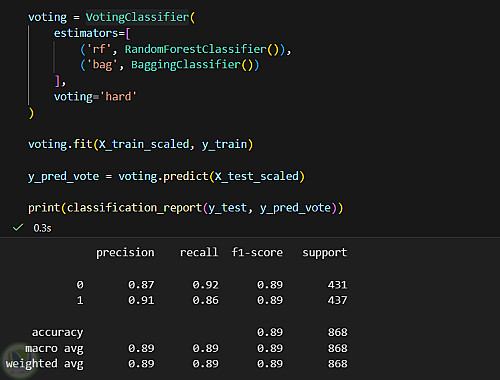Click the support column header
The height and width of the screenshot is (380, 500).
(x=325, y=253)
